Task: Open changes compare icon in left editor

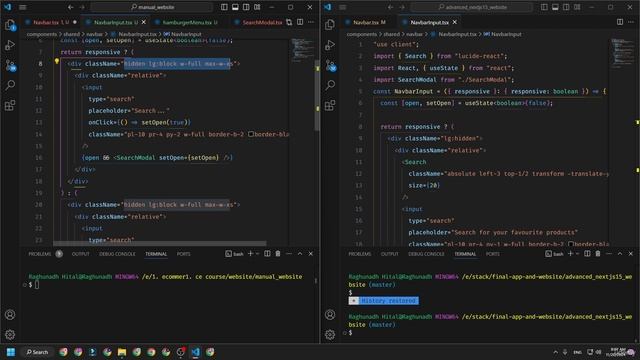Action: click(289, 22)
